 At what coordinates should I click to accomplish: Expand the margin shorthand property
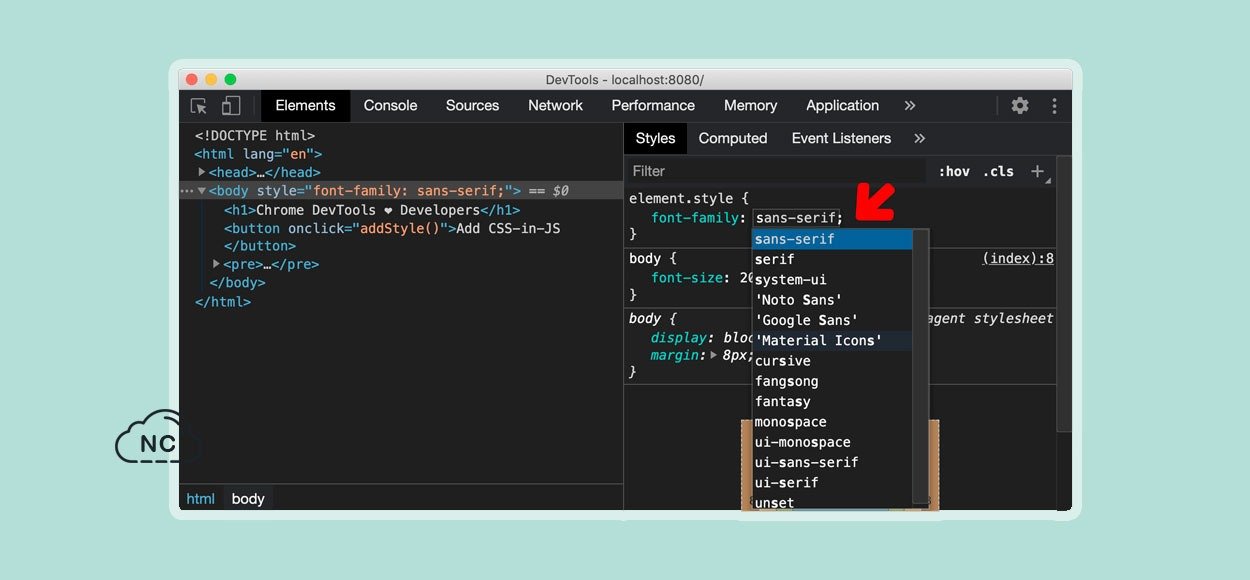[x=714, y=355]
